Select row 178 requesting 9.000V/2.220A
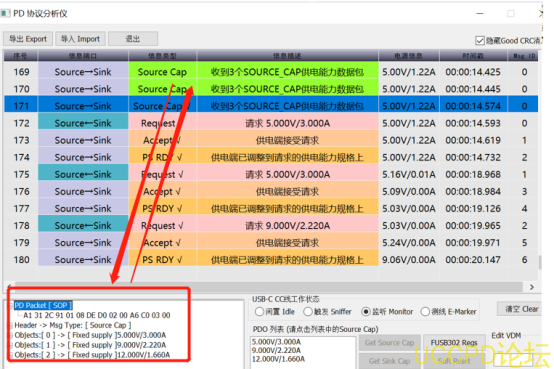The height and width of the screenshot is (369, 554). 271,226
